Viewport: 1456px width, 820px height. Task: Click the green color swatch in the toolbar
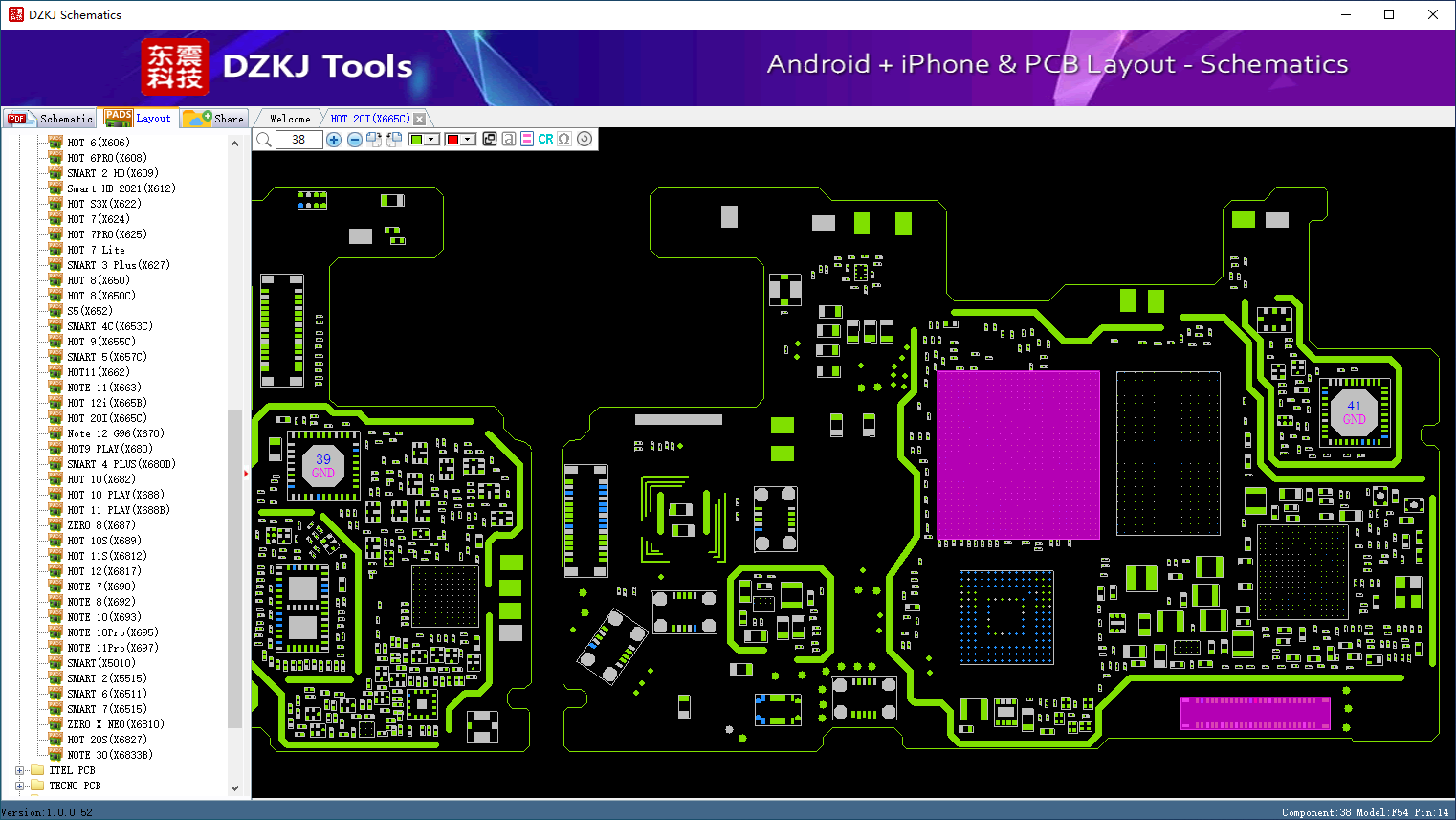coord(416,140)
